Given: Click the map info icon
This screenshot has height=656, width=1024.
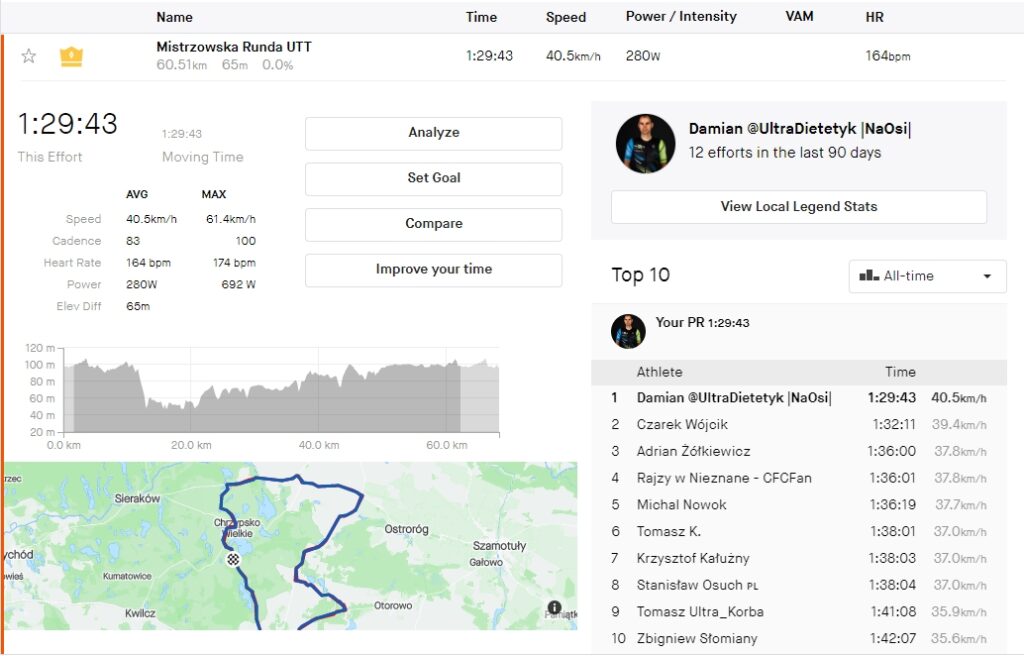Looking at the screenshot, I should point(555,607).
